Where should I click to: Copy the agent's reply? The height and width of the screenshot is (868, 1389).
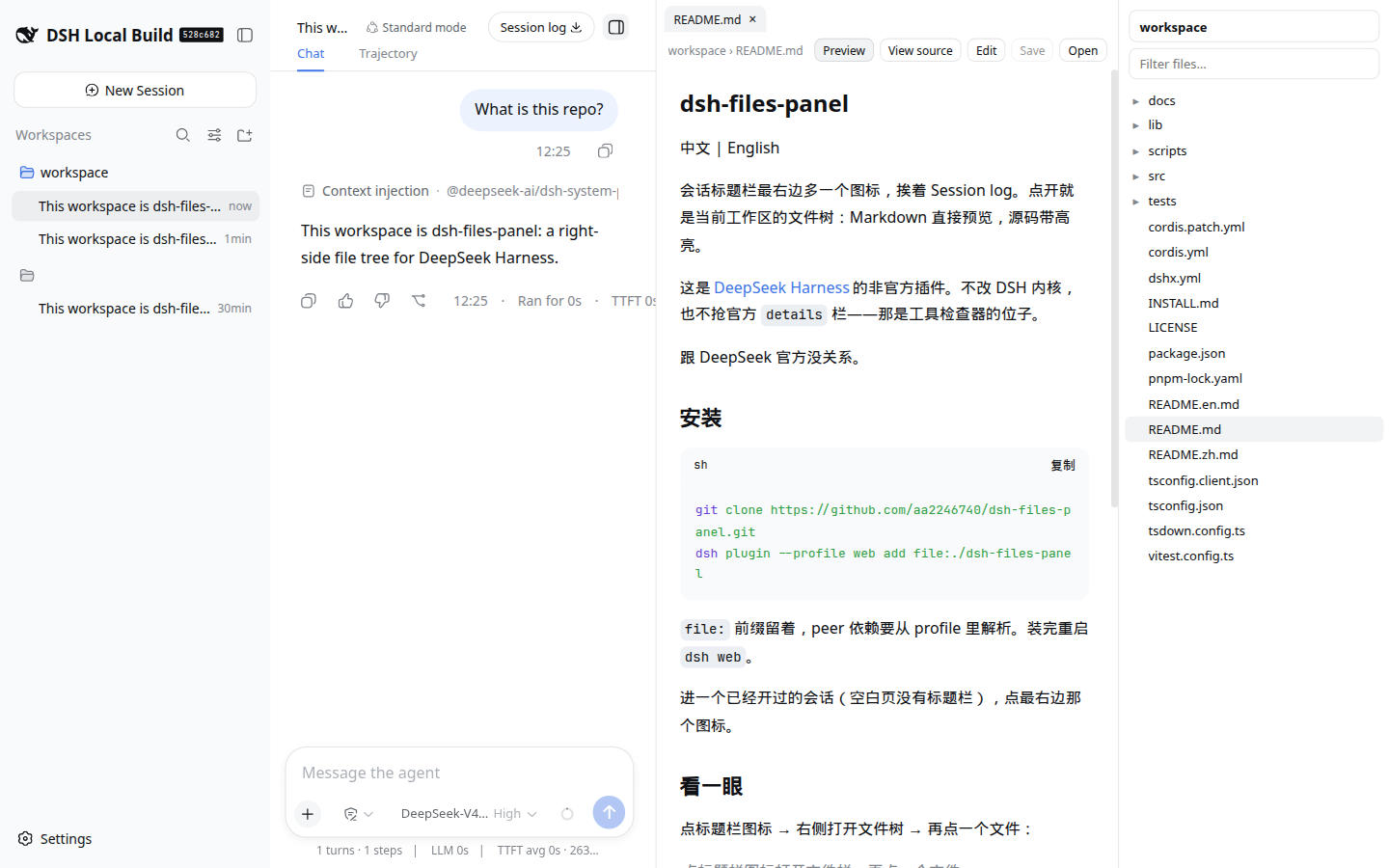(309, 301)
